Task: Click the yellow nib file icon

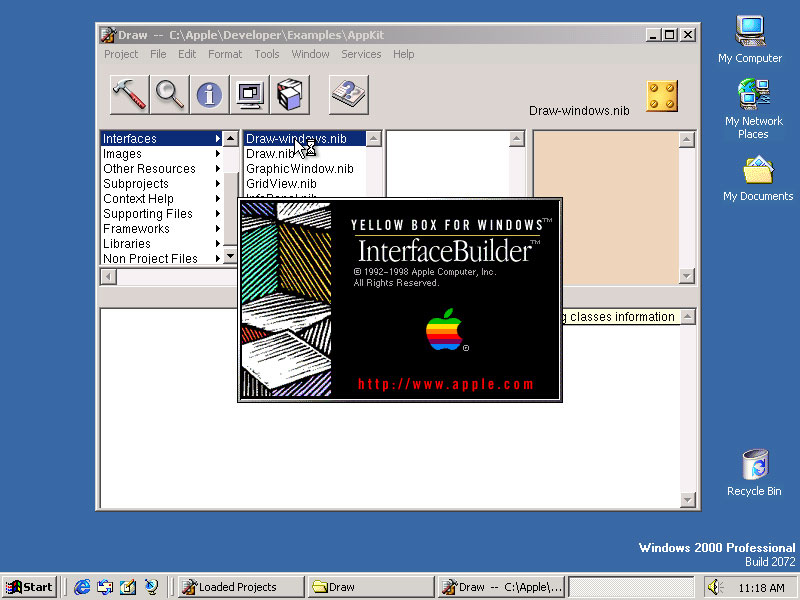Action: coord(662,95)
